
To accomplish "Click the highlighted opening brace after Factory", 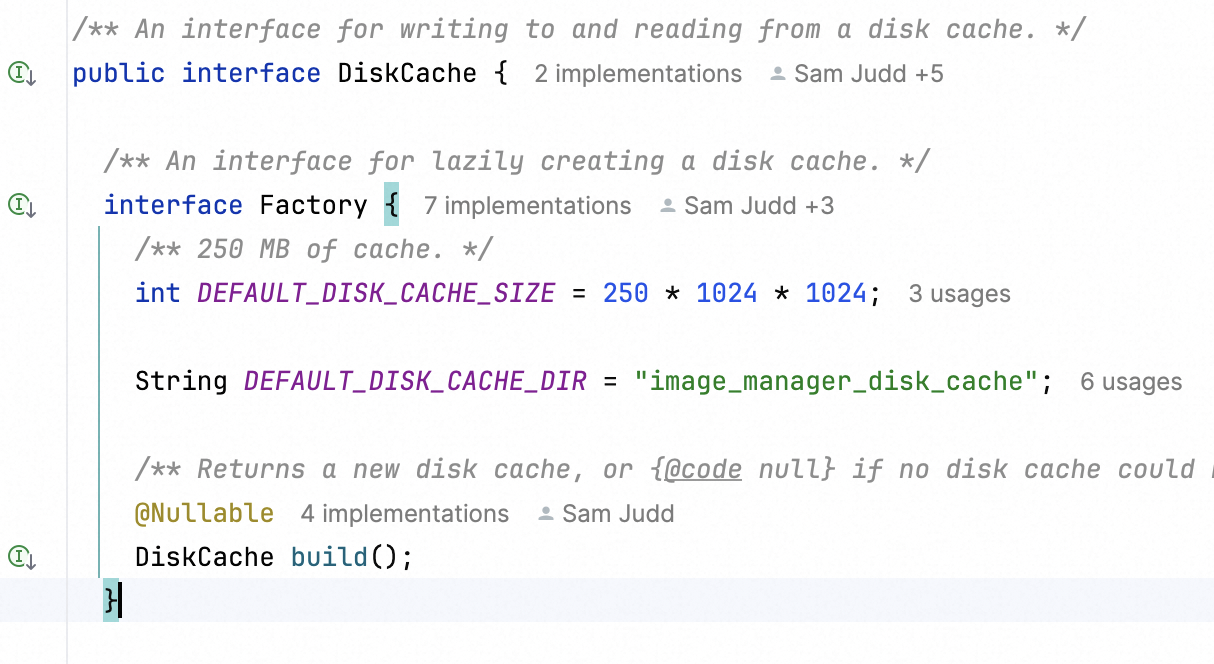I will (x=391, y=206).
